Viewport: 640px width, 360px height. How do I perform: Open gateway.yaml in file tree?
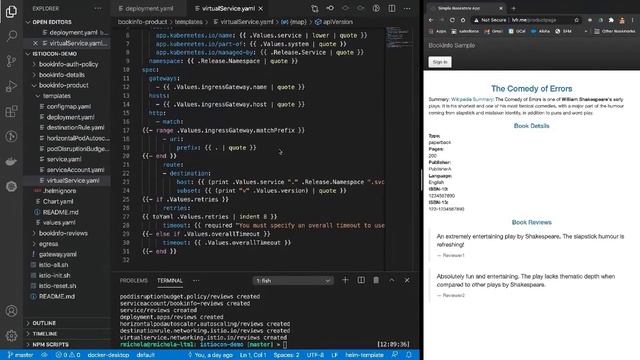coord(57,255)
